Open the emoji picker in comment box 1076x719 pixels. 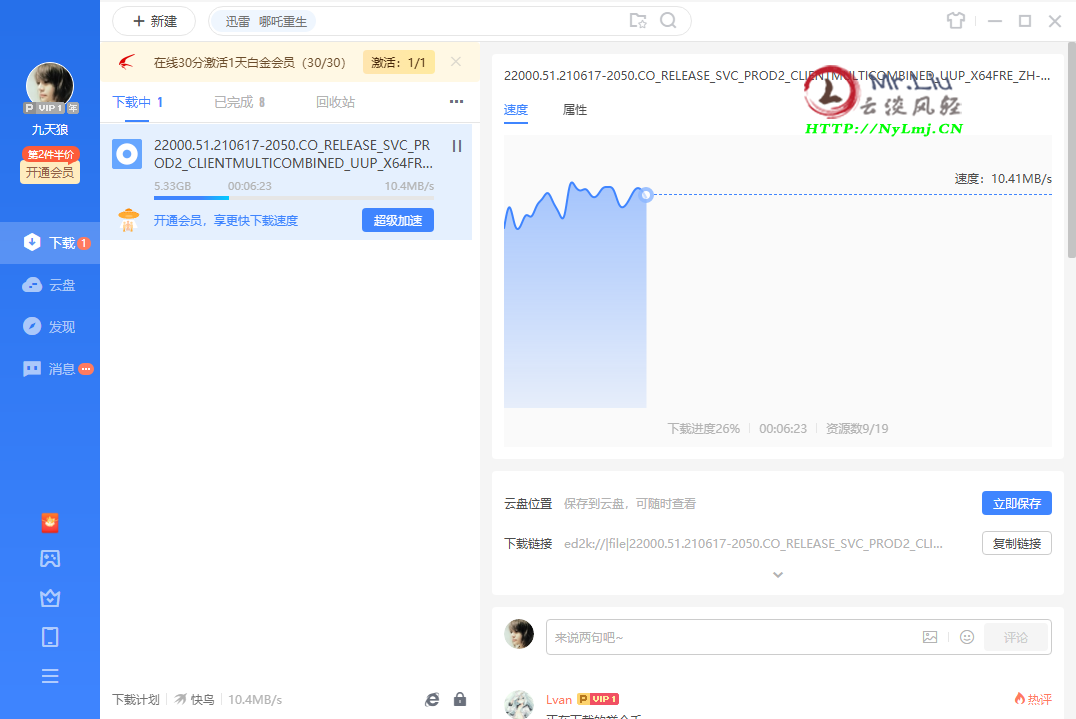[967, 637]
